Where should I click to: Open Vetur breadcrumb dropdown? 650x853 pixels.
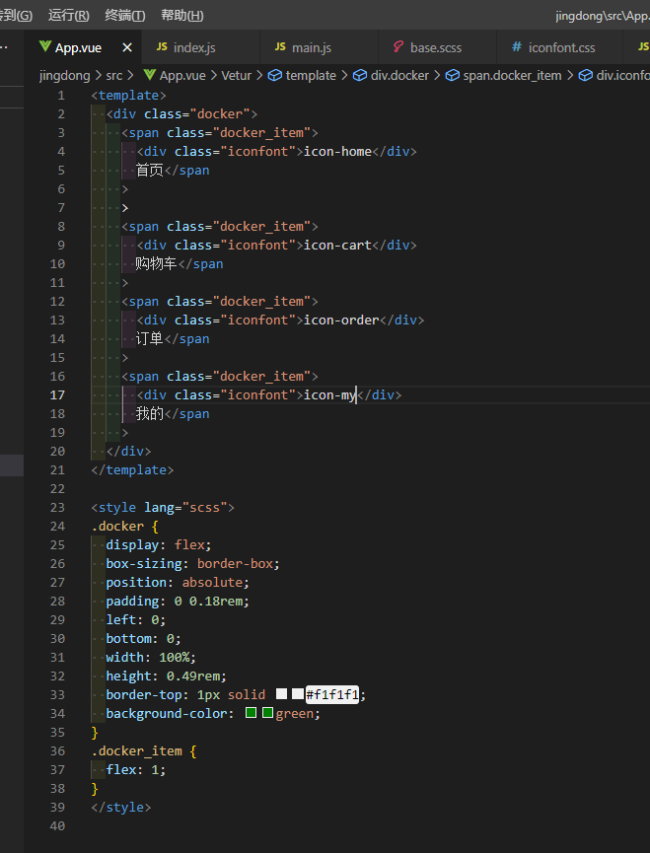[x=236, y=75]
